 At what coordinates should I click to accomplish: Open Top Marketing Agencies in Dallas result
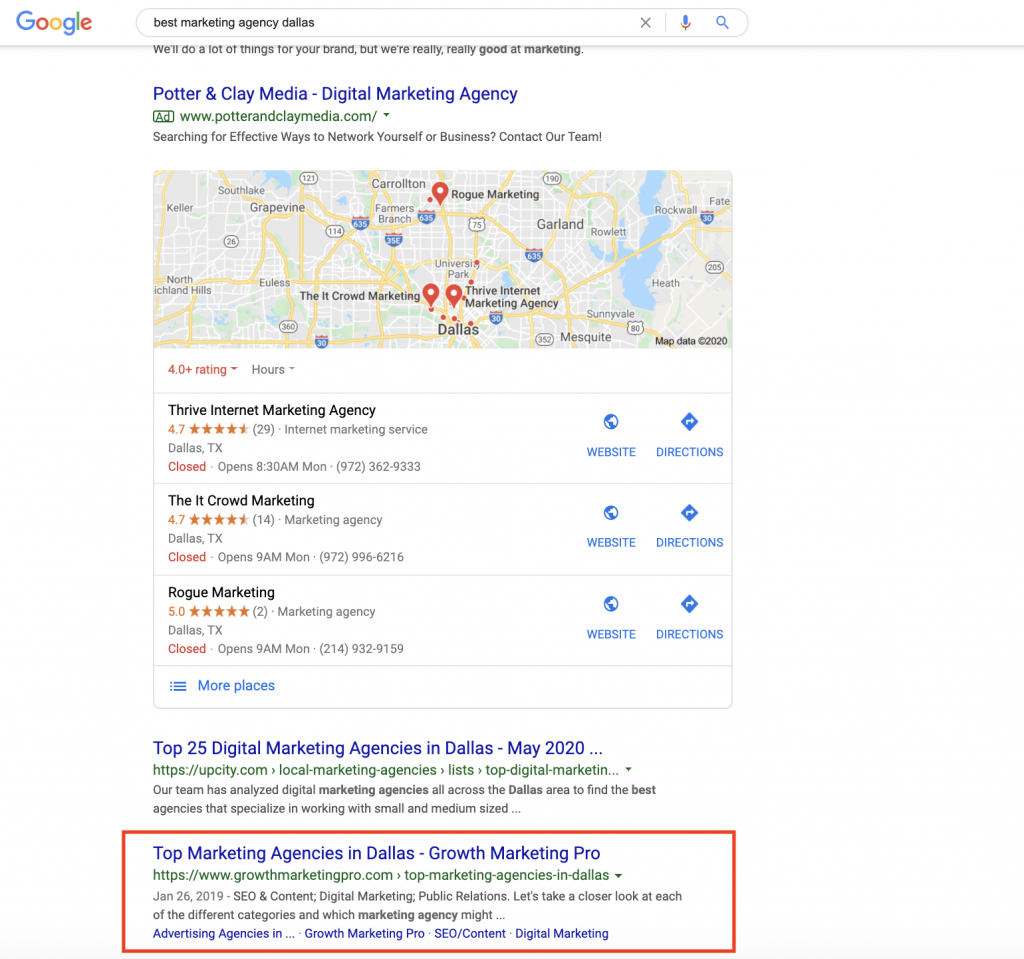click(x=376, y=853)
